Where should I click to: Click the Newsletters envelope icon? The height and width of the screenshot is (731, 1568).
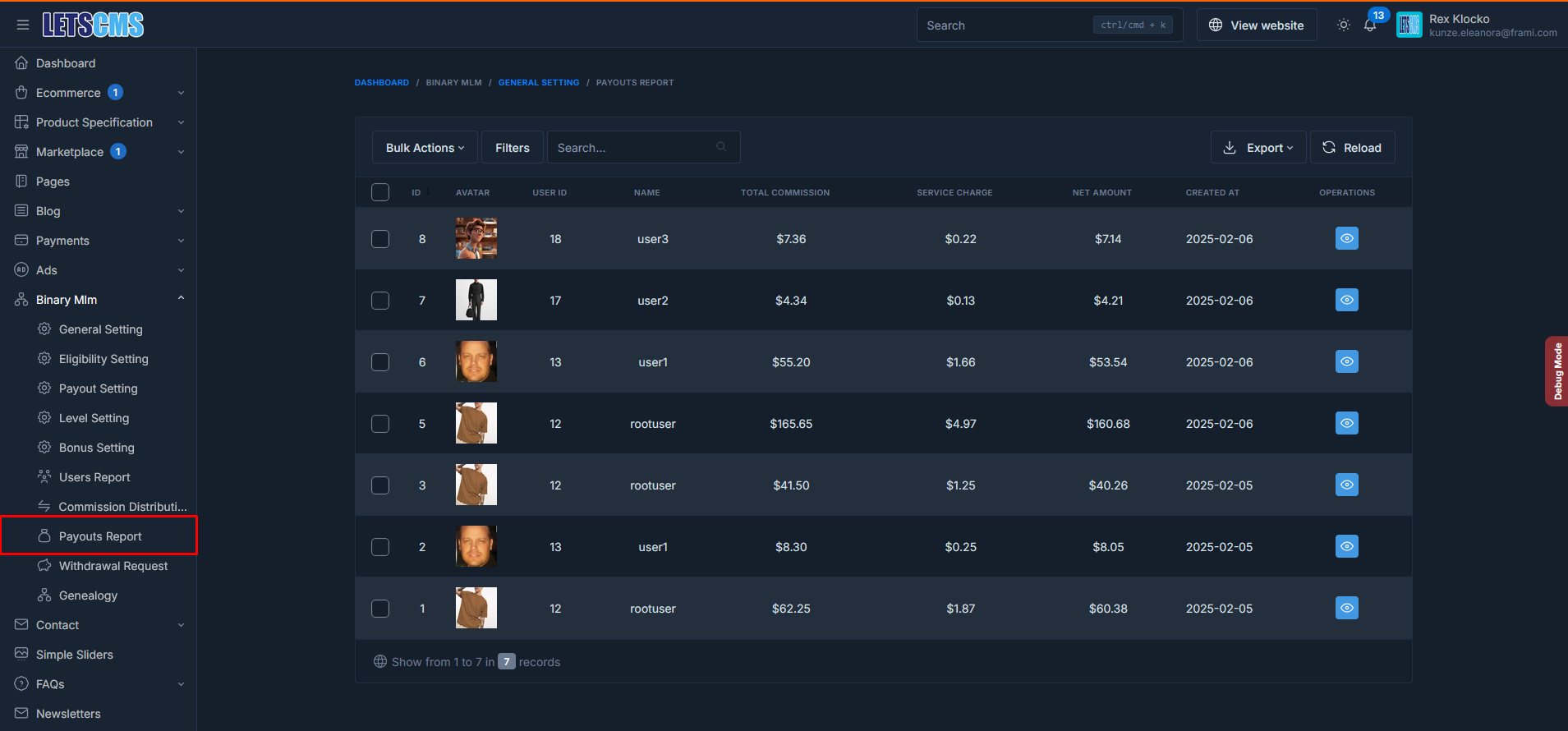click(21, 713)
